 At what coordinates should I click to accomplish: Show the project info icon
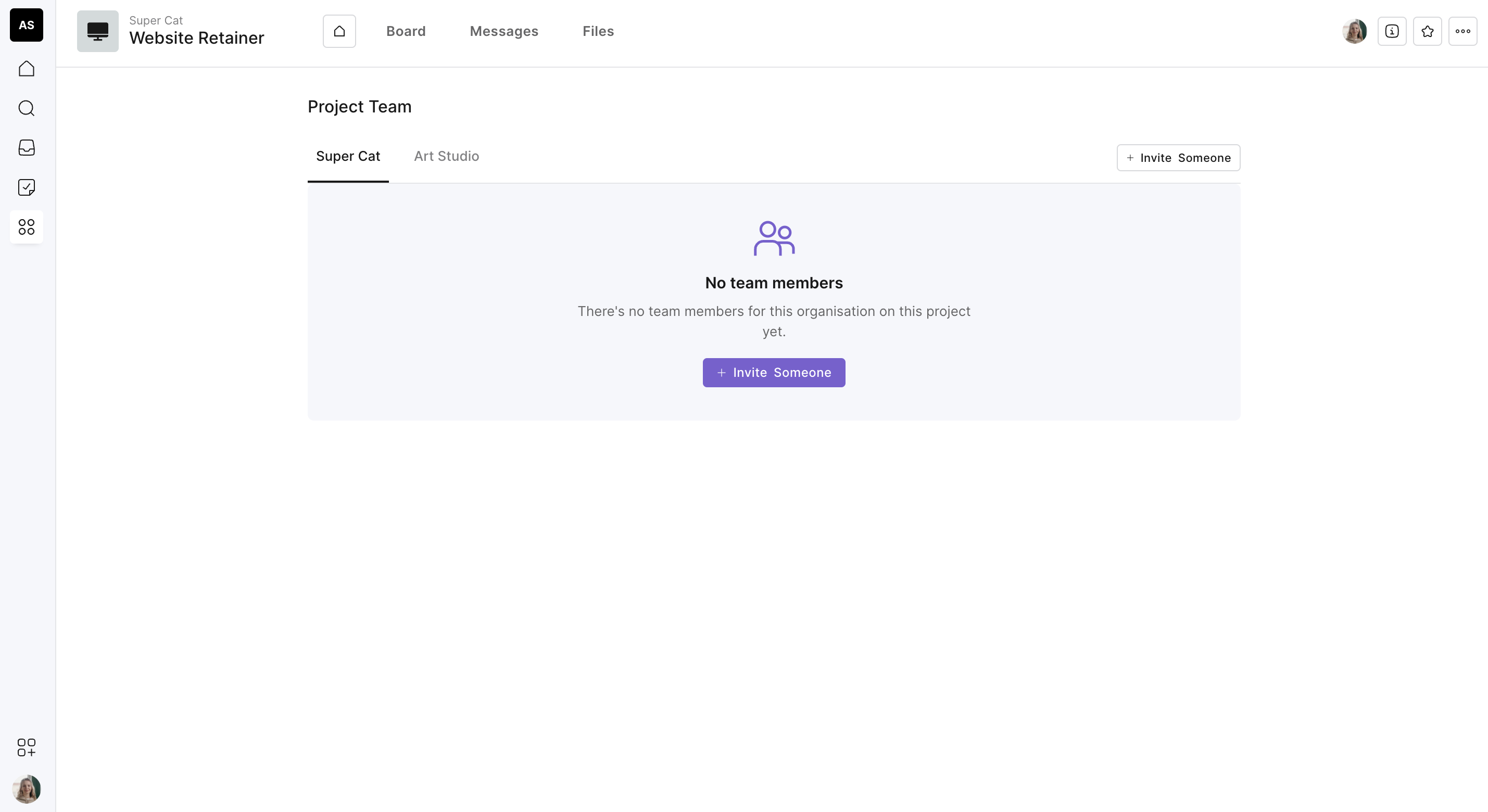click(1392, 31)
